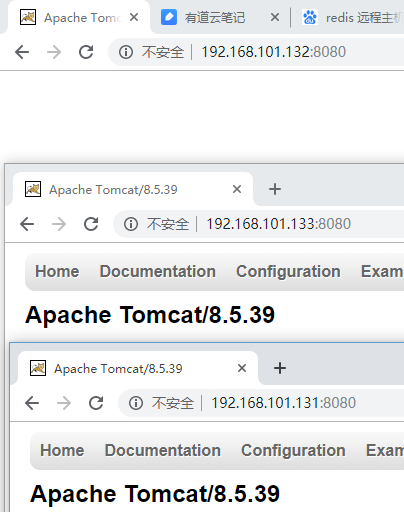Screen dimensions: 404x512
Task: Click the Baidu paw tab favicon
Action: (310, 17)
